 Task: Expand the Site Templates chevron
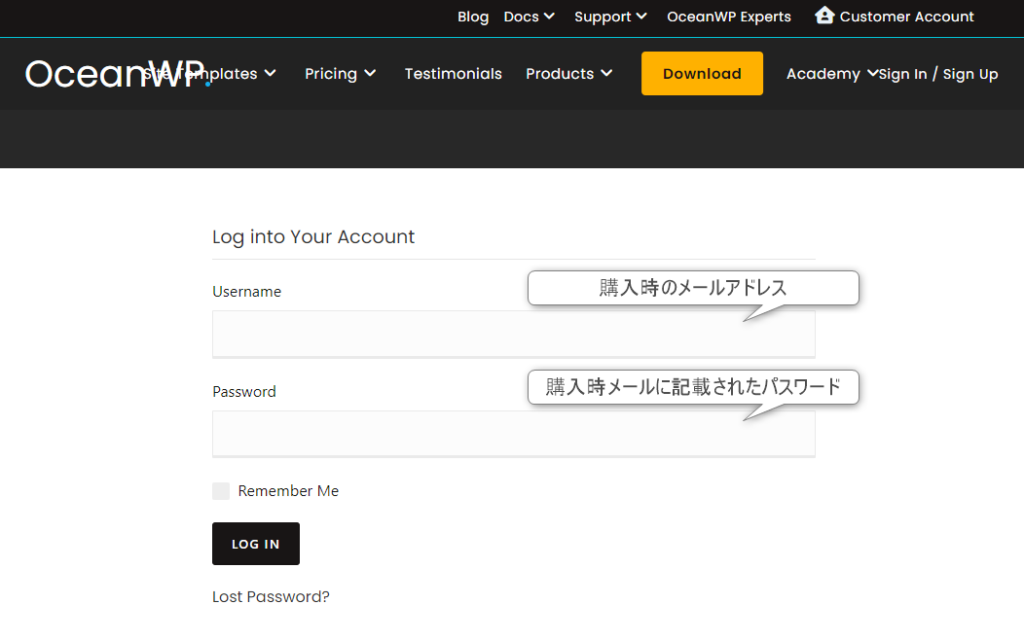(x=270, y=74)
